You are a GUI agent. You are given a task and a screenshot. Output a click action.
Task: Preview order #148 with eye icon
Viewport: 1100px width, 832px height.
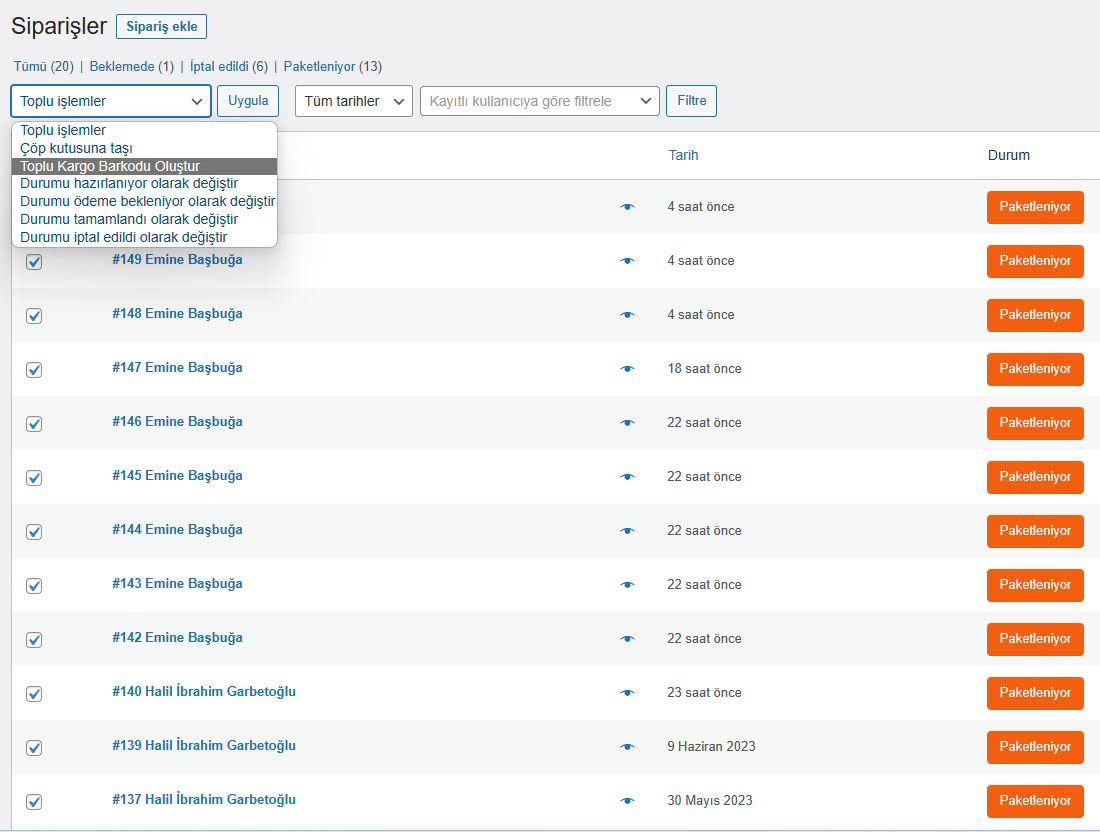[627, 315]
